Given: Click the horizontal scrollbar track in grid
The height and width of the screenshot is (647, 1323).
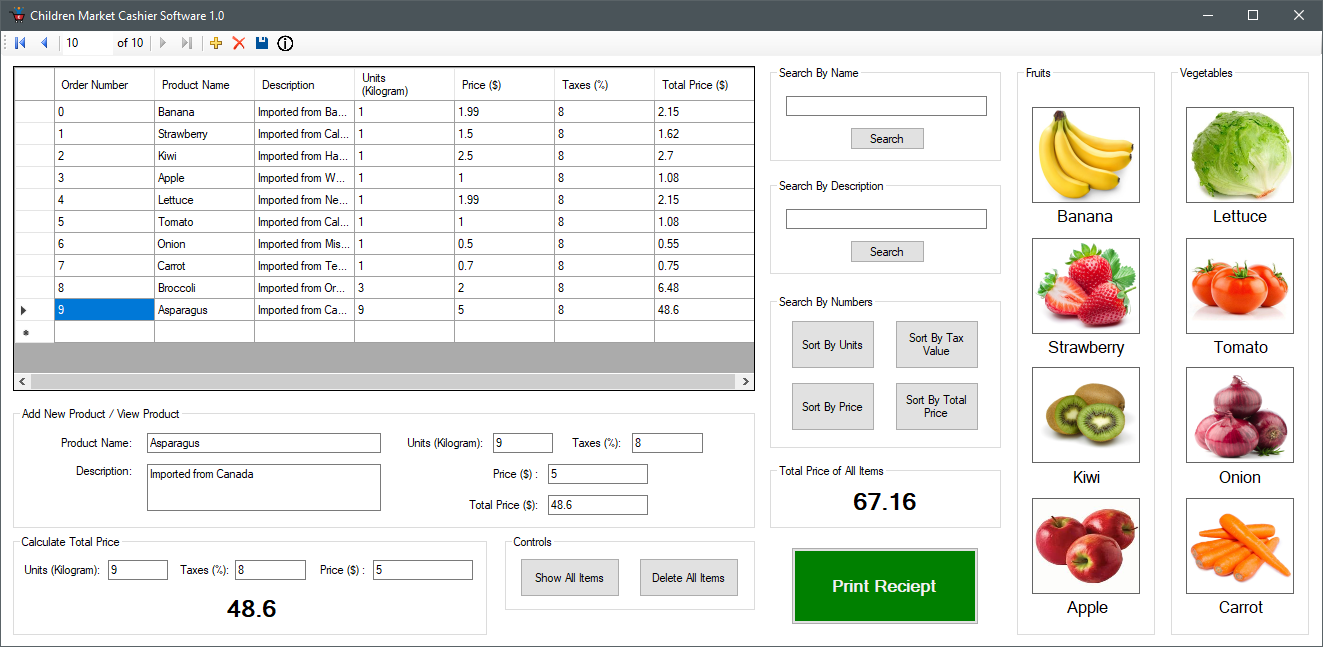Looking at the screenshot, I should click(384, 382).
